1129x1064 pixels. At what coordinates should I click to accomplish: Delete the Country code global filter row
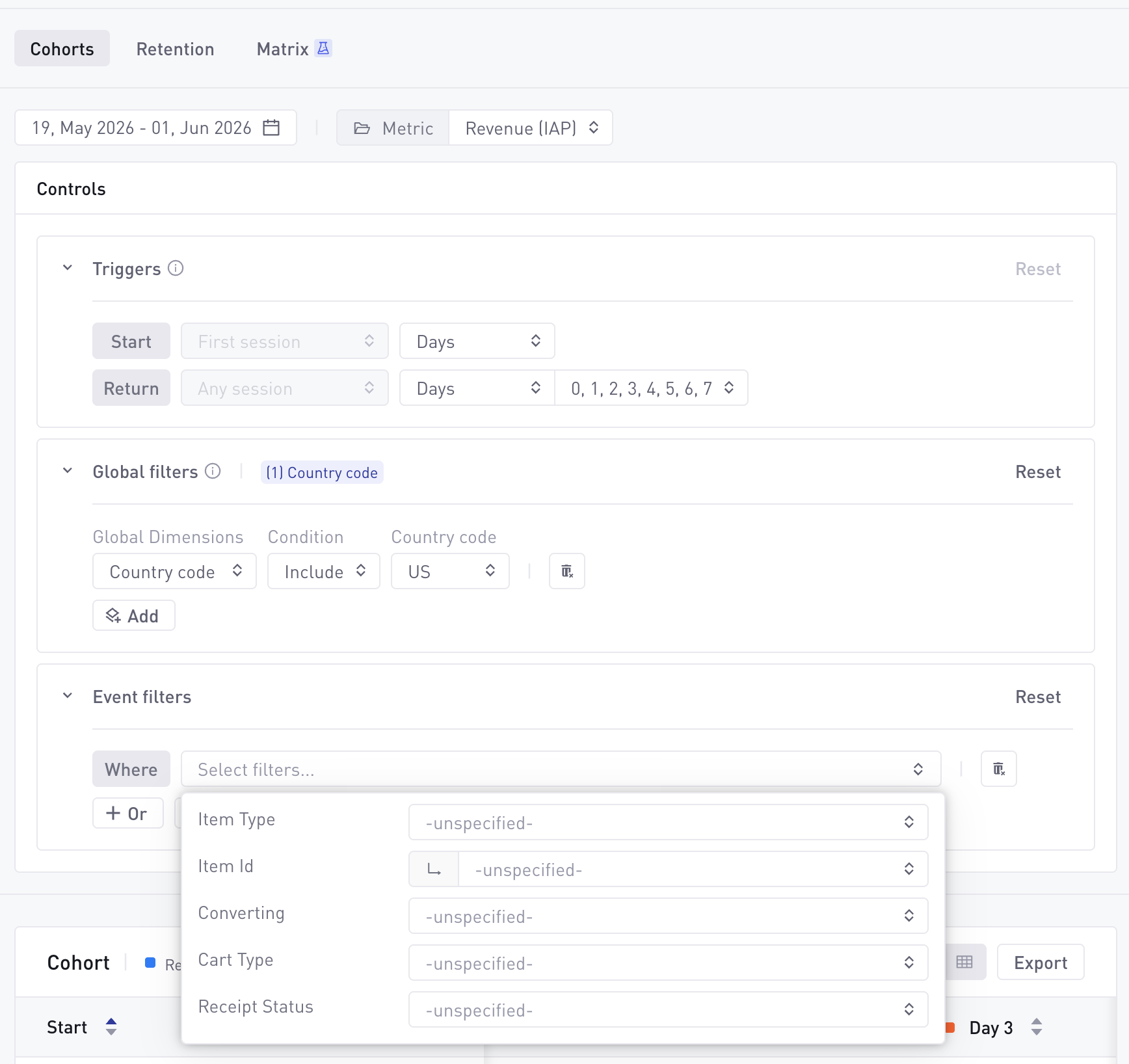click(567, 571)
